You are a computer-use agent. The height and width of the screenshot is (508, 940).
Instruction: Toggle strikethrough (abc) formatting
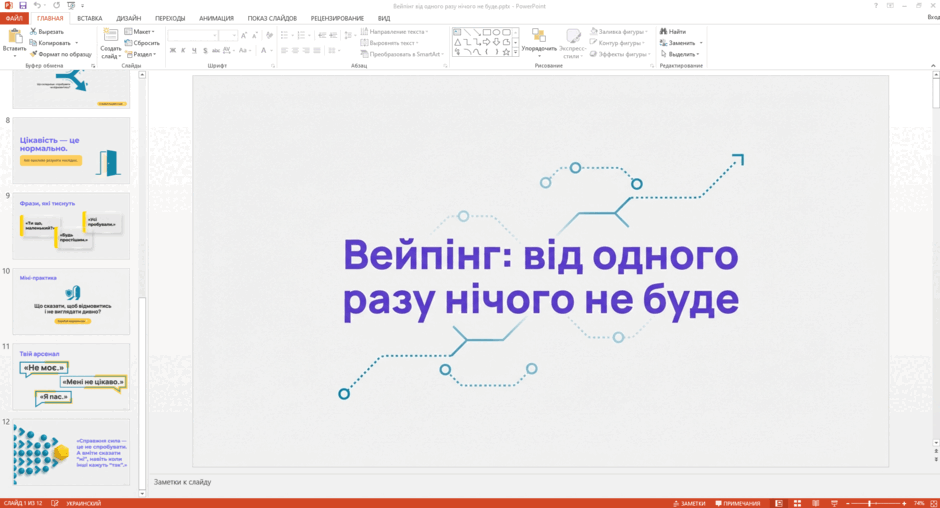(216, 50)
